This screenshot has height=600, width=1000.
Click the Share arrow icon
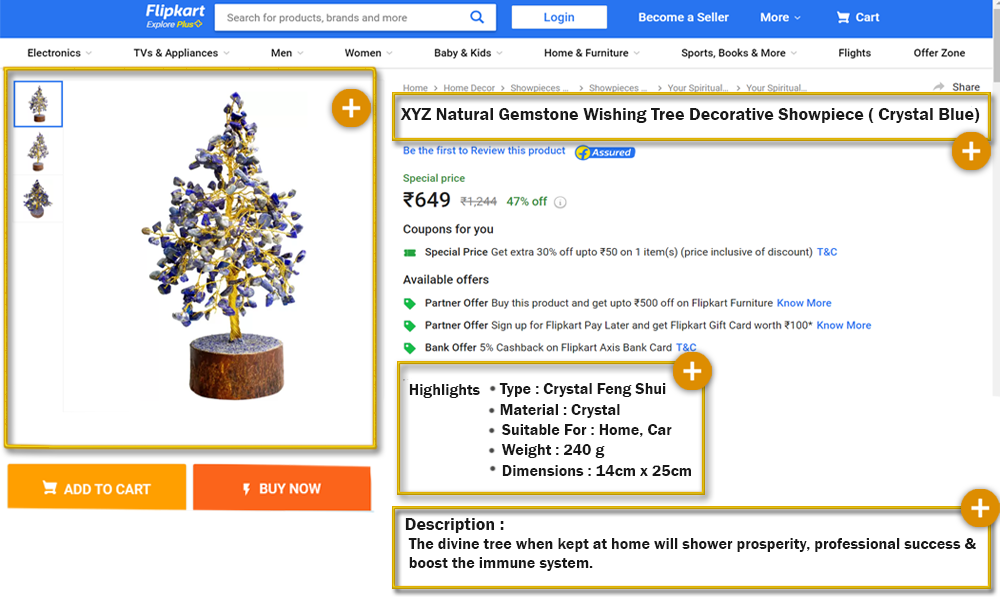[939, 87]
